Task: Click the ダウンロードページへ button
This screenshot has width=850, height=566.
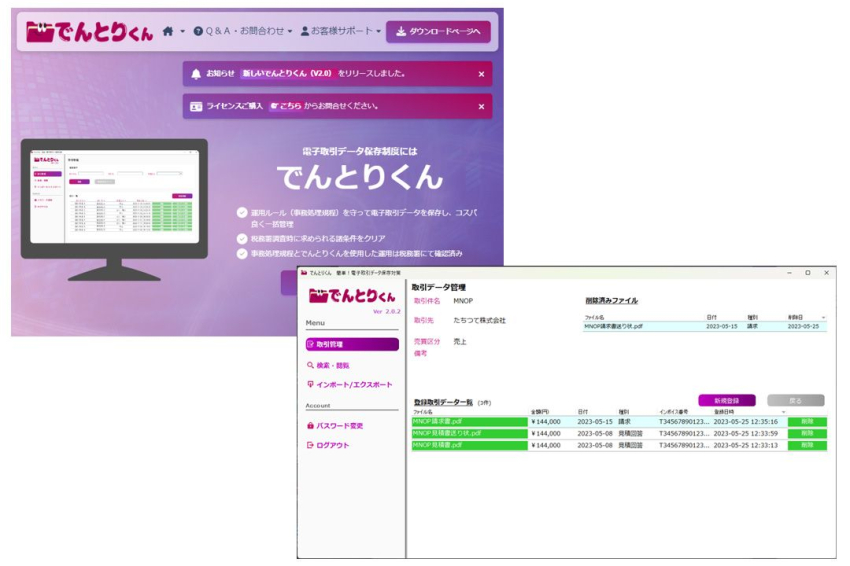Action: point(438,32)
